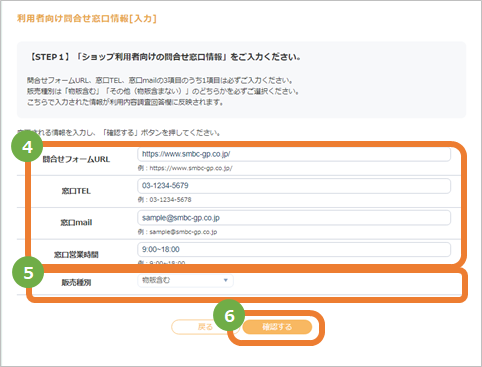Click the 問合せフォームURL label
This screenshot has width=482, height=367.
[x=76, y=159]
